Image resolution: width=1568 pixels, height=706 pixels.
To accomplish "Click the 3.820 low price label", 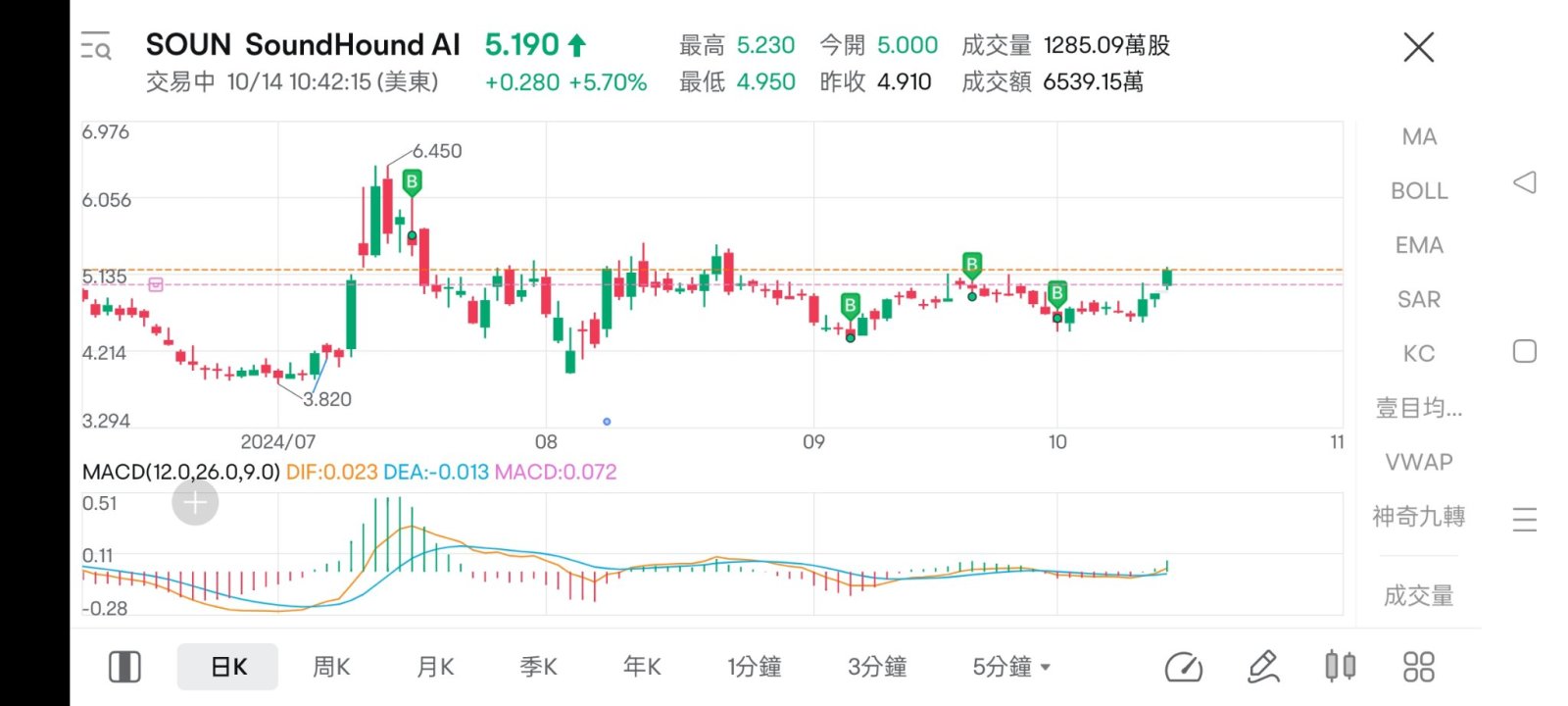I will 327,399.
